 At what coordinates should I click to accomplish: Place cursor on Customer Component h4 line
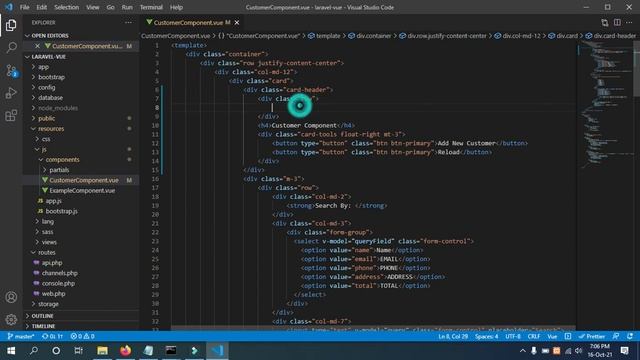pos(306,125)
